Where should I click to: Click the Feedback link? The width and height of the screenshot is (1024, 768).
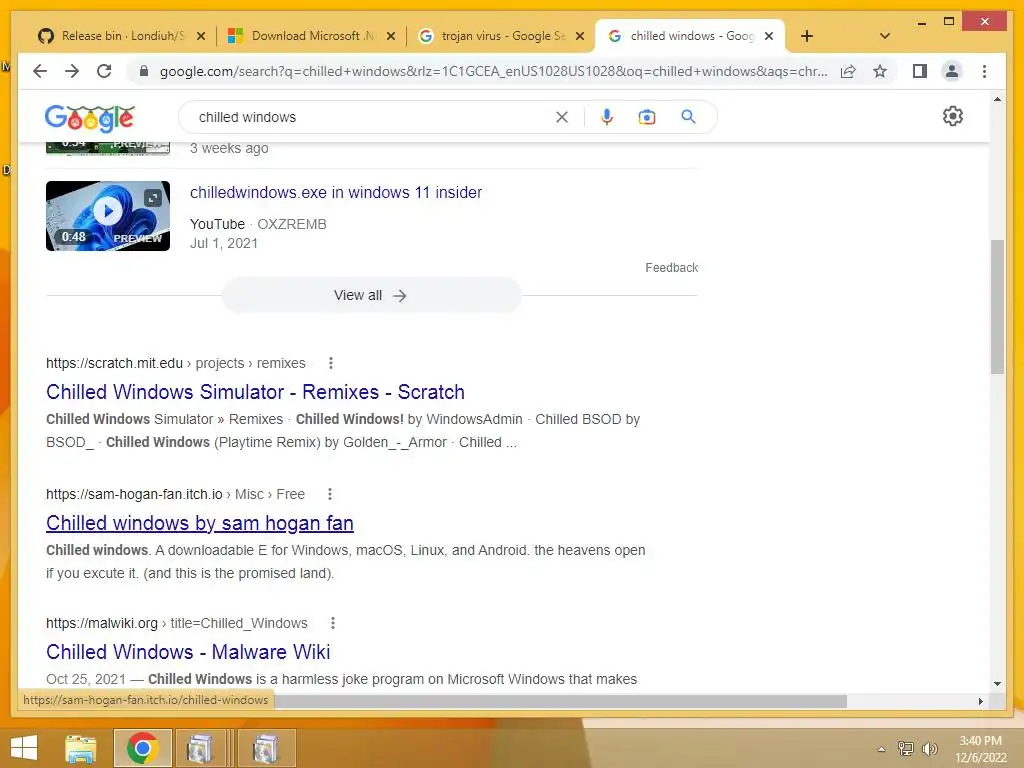pyautogui.click(x=671, y=268)
